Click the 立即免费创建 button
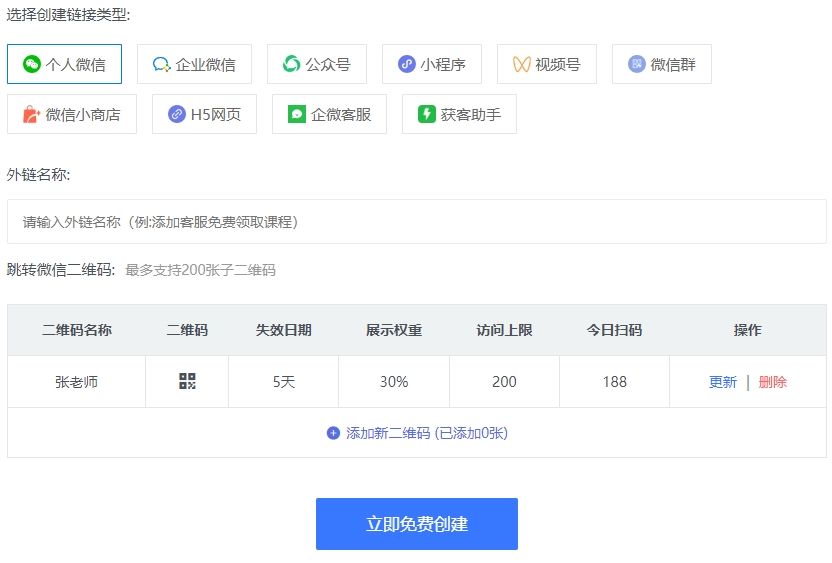This screenshot has height=563, width=832. tap(417, 524)
